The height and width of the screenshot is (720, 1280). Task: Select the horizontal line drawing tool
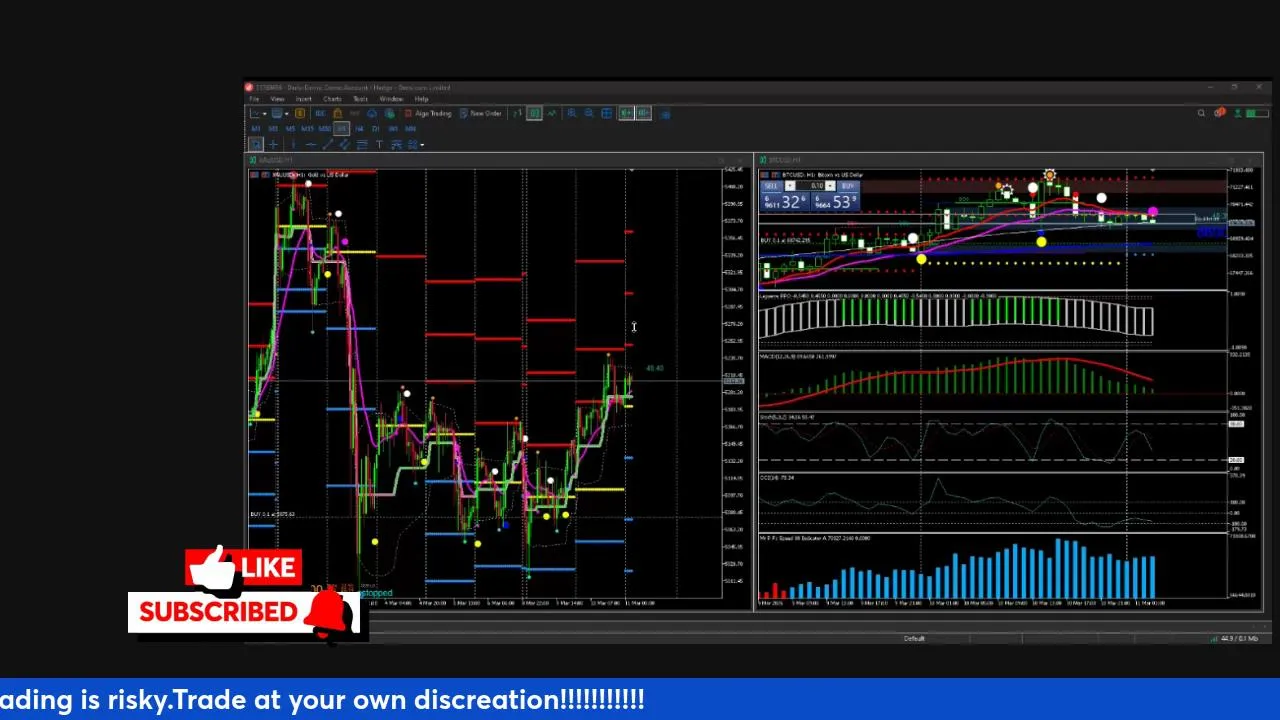(x=311, y=144)
